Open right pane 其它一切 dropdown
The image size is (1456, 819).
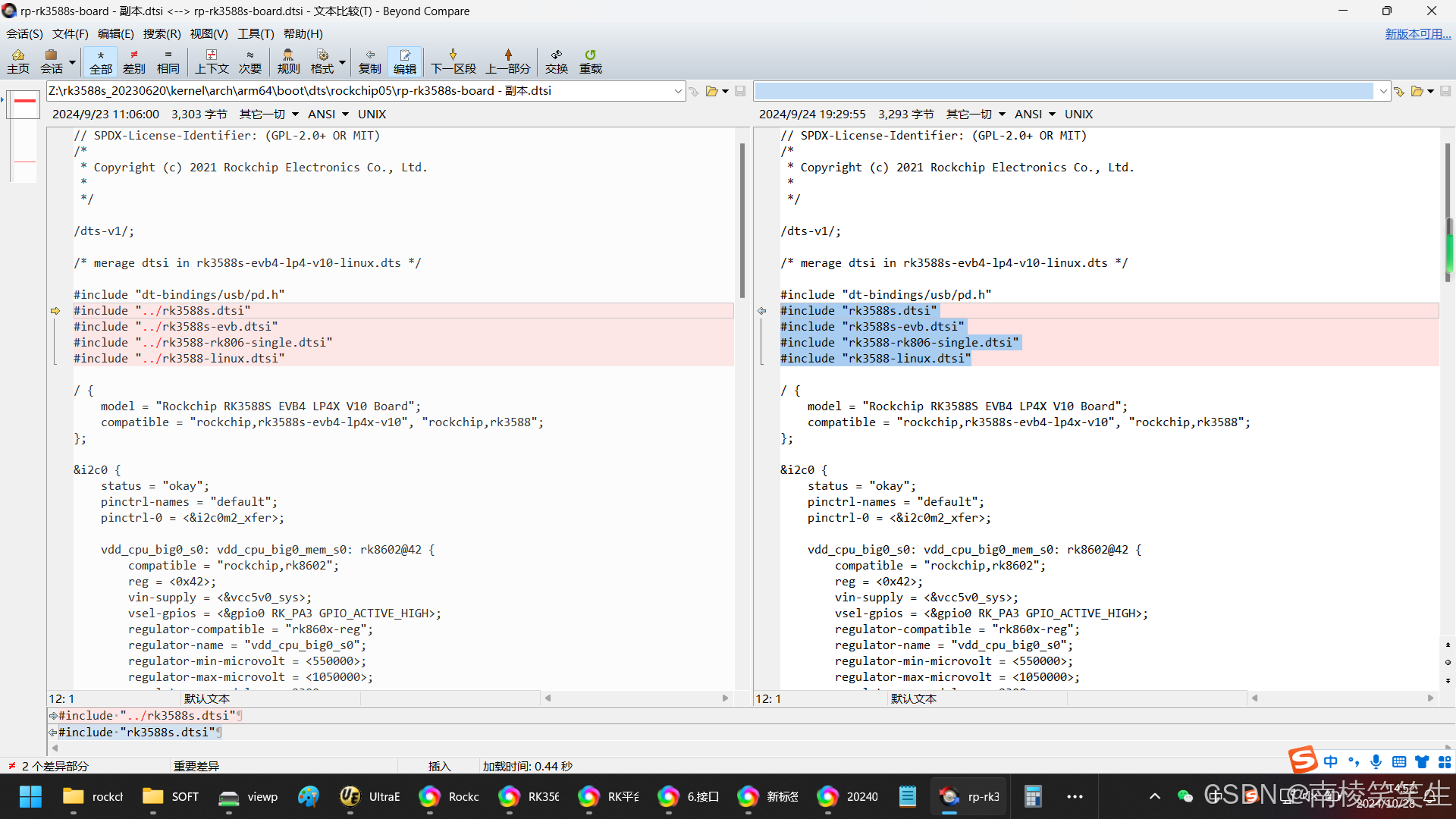tap(975, 114)
